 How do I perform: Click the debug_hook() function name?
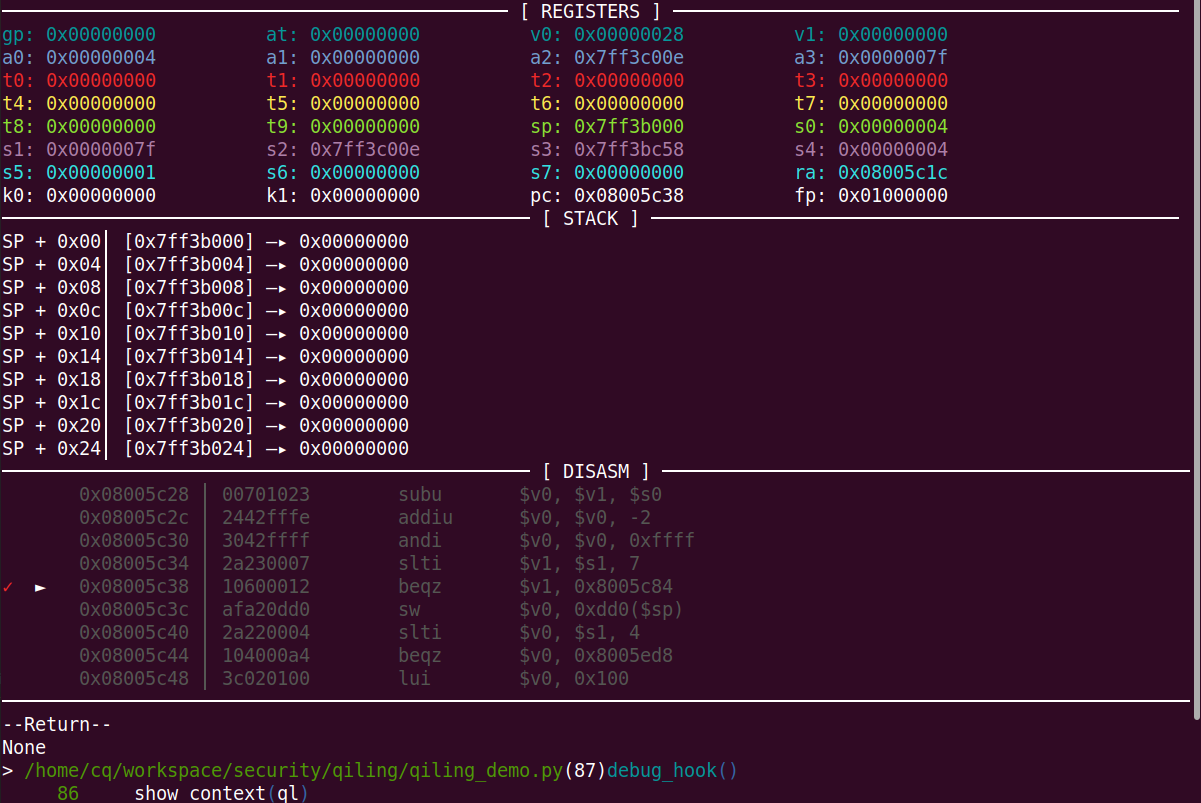pos(671,771)
